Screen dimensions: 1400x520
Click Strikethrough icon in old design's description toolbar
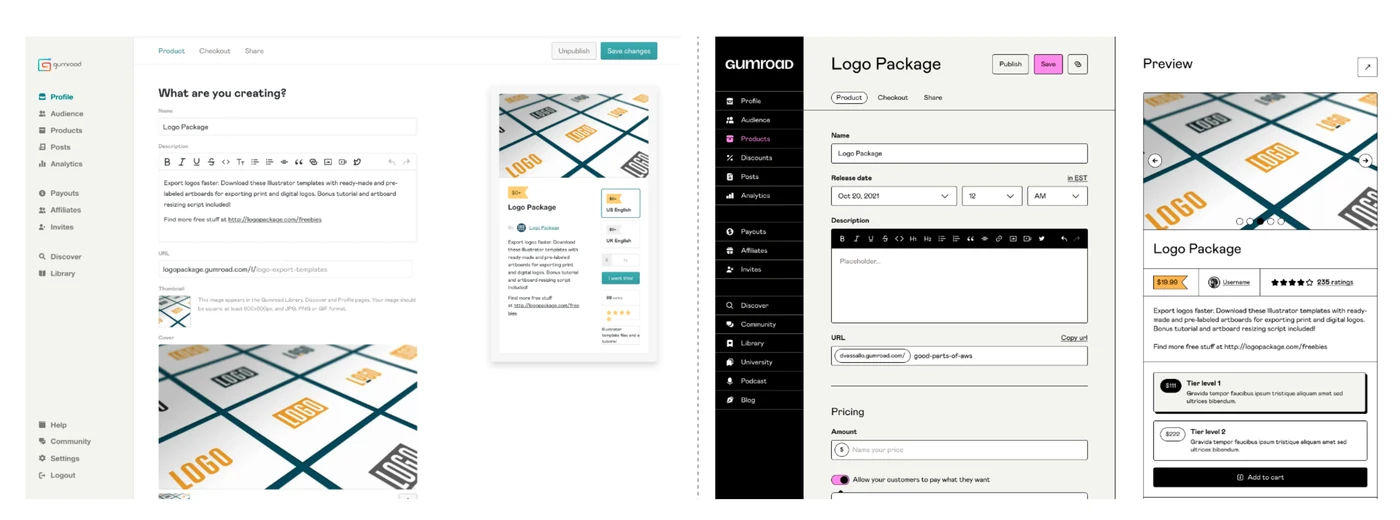(x=211, y=162)
